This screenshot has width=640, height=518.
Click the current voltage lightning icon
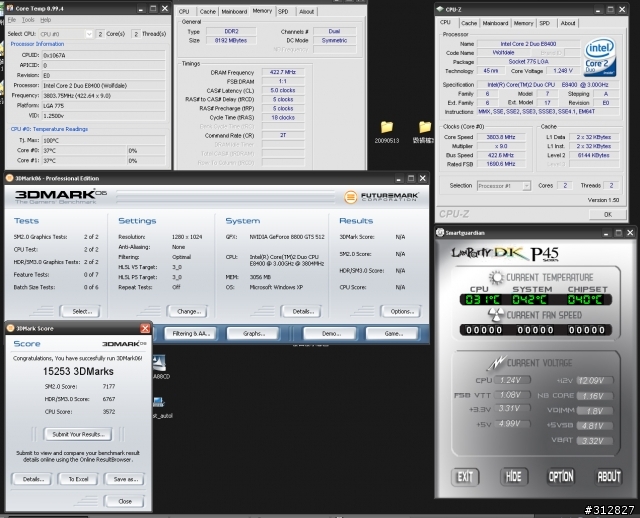[x=496, y=362]
